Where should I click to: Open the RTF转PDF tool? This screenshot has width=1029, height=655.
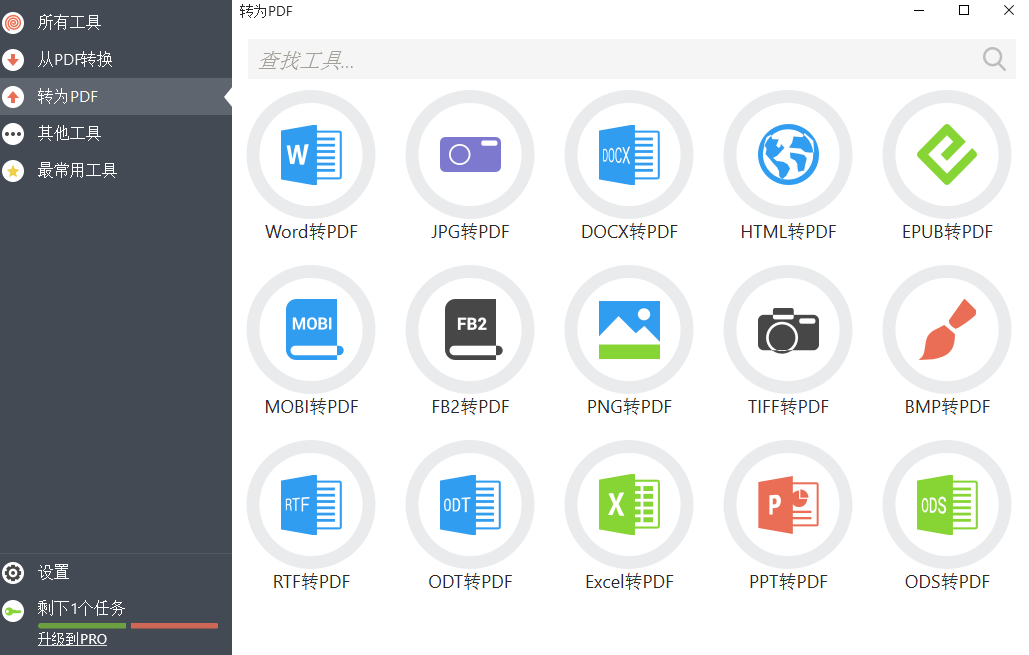click(311, 505)
